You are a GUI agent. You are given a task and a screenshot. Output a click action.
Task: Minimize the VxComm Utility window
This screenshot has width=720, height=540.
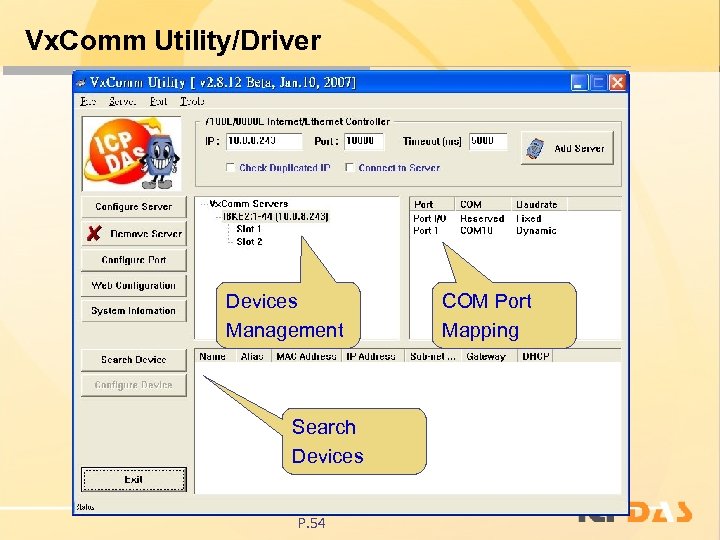[579, 83]
